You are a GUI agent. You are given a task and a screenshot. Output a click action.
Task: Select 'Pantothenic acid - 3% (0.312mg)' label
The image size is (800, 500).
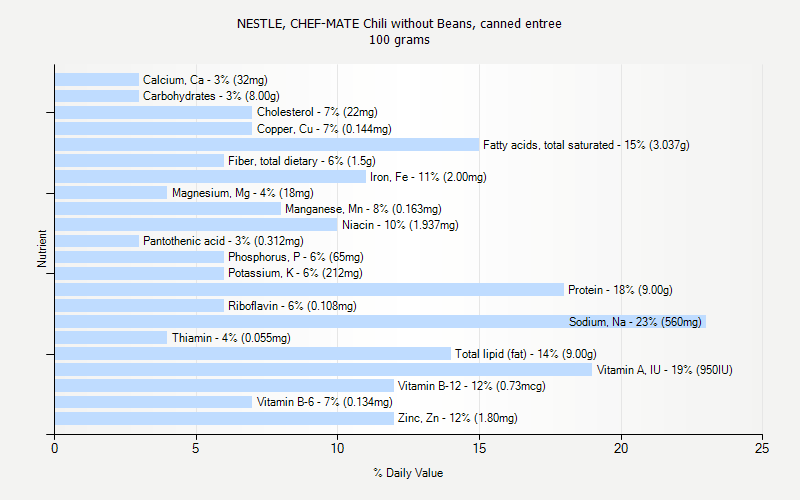pyautogui.click(x=223, y=241)
